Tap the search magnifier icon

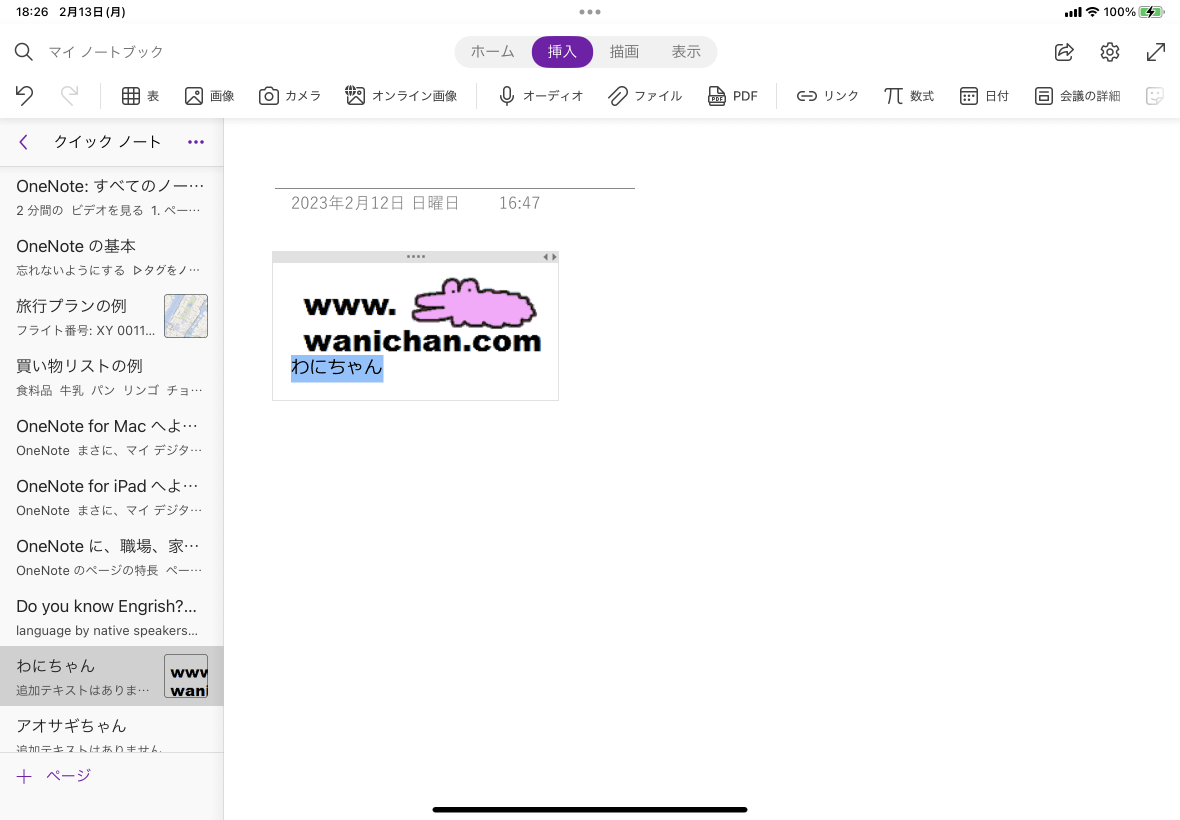[24, 52]
